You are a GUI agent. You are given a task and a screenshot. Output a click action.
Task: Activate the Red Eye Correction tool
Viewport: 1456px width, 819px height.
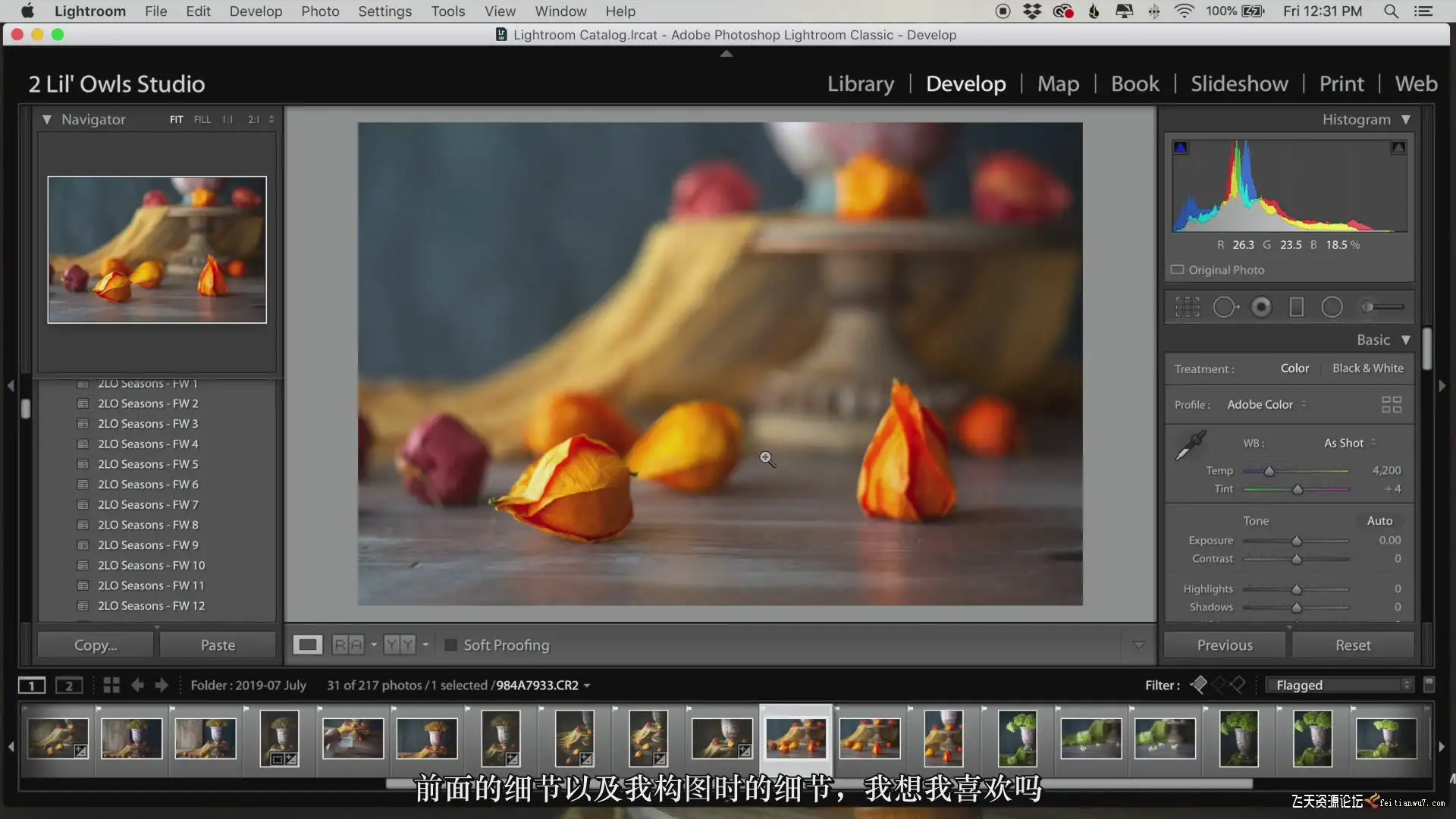[x=1261, y=307]
